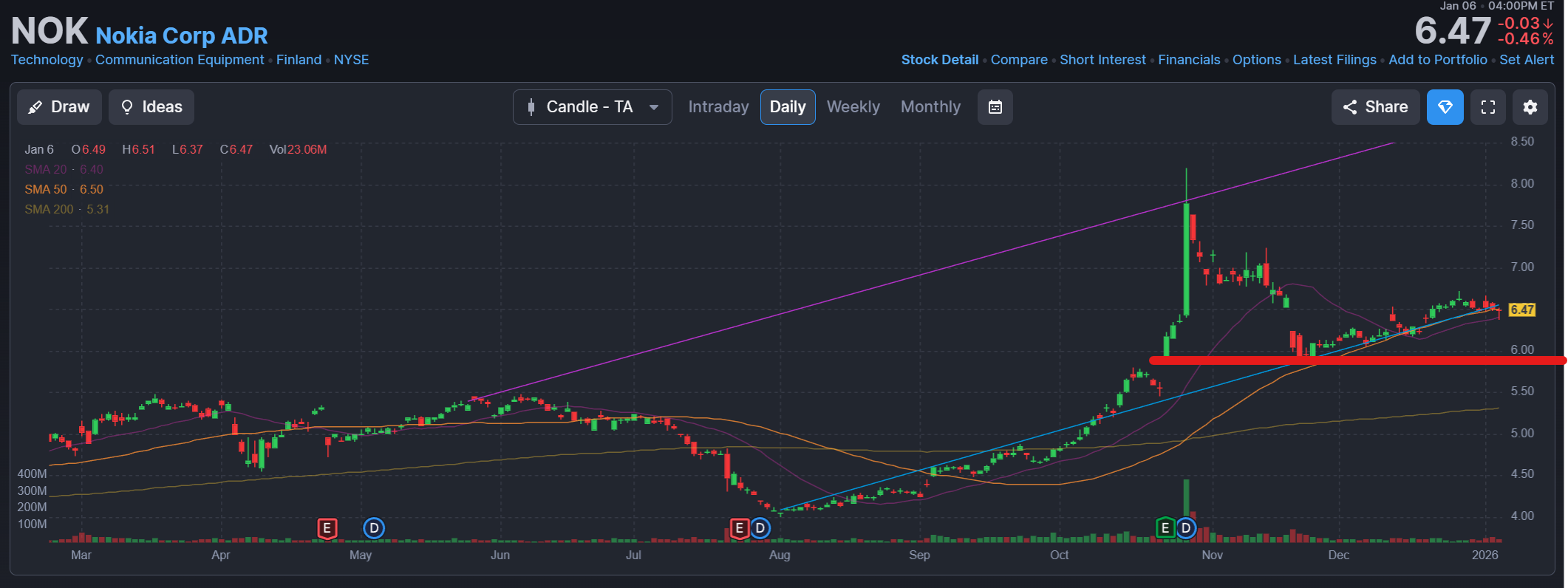Click the dividend marker near August
Image resolution: width=1568 pixels, height=588 pixels.
pyautogui.click(x=760, y=528)
